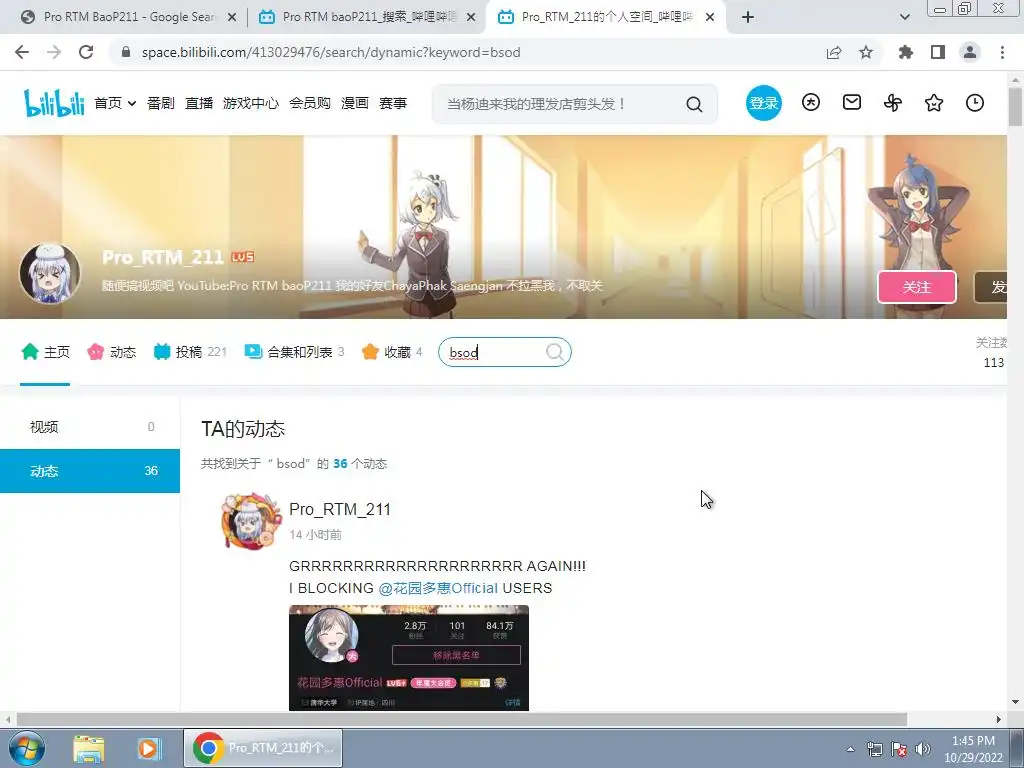Click the space search magnifier icon
Image resolution: width=1024 pixels, height=768 pixels.
pos(554,352)
